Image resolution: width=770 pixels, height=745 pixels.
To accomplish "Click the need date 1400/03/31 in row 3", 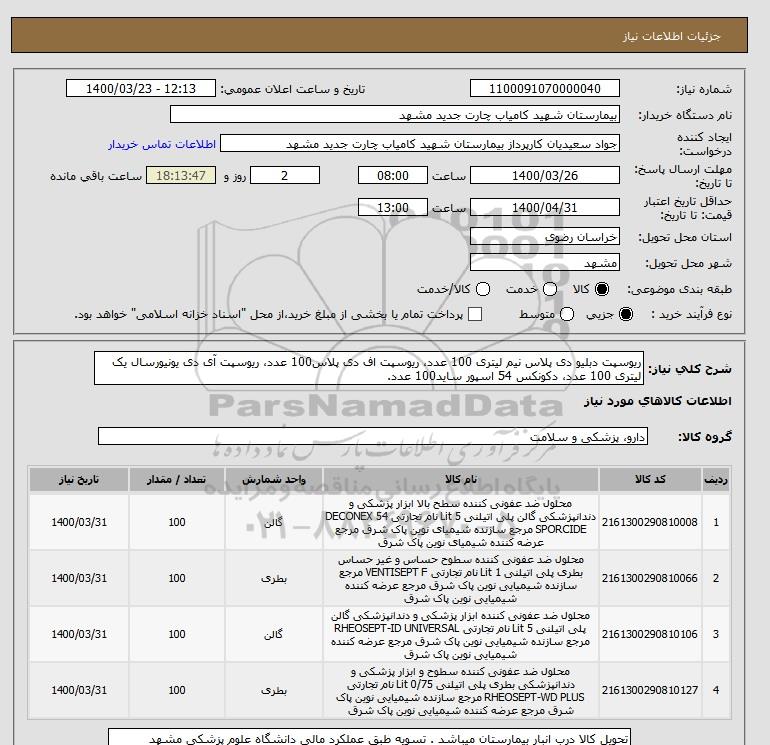I will [79, 635].
